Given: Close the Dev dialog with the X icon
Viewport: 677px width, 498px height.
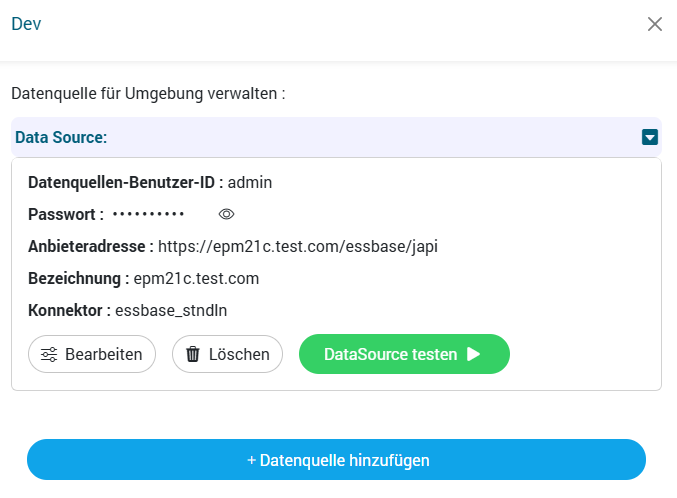Looking at the screenshot, I should coord(655,24).
